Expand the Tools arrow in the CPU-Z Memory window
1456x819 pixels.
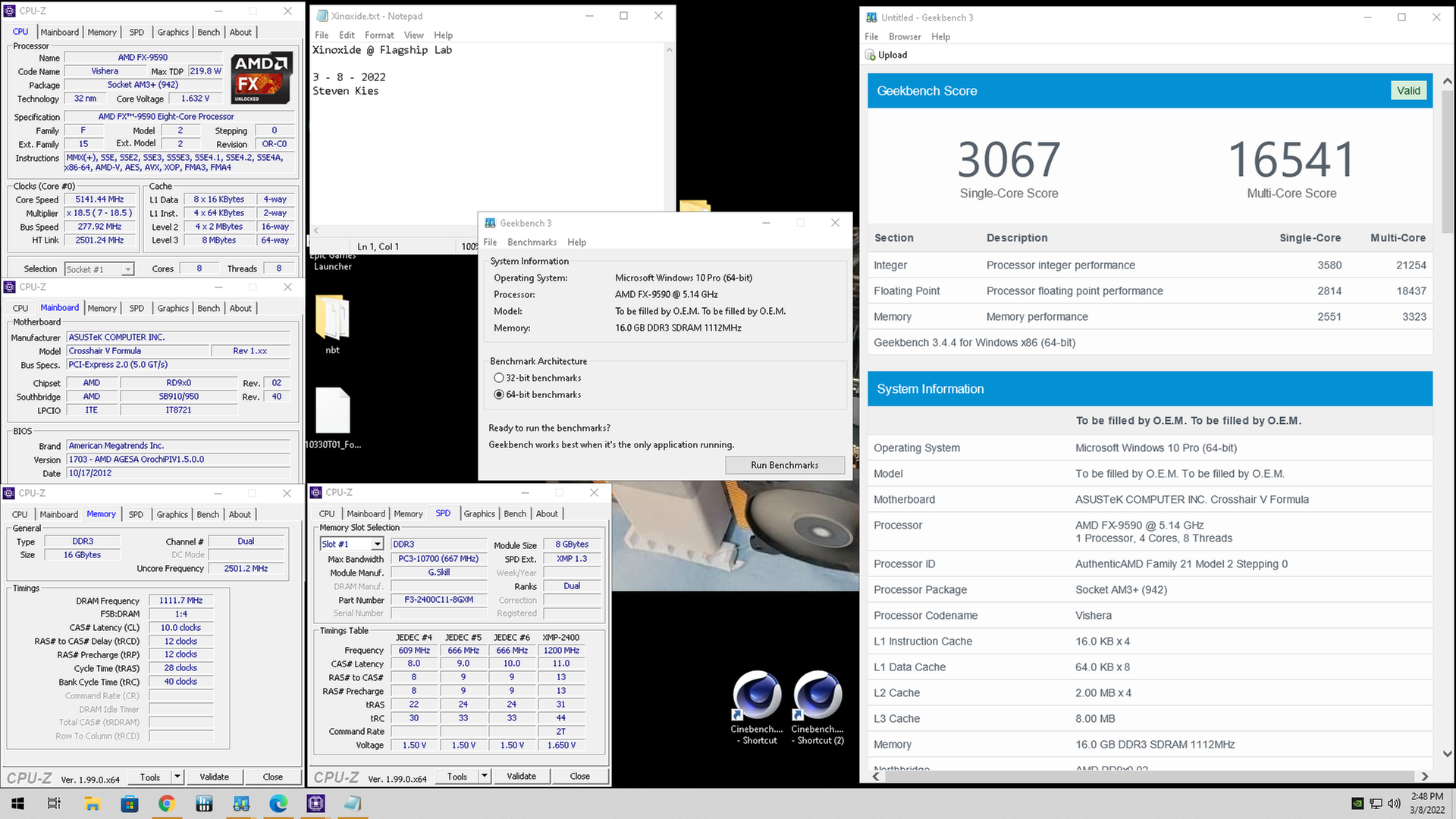point(177,777)
